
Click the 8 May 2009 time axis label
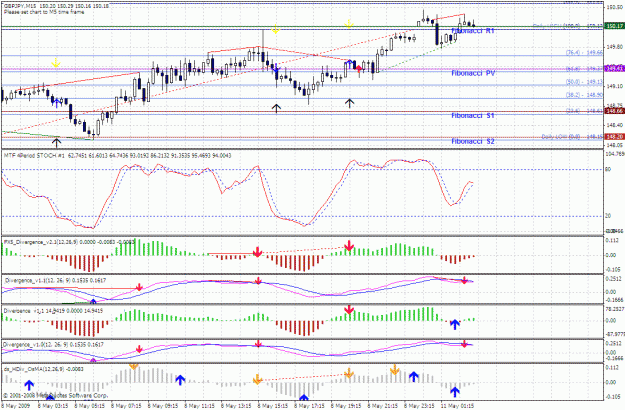click(15, 406)
